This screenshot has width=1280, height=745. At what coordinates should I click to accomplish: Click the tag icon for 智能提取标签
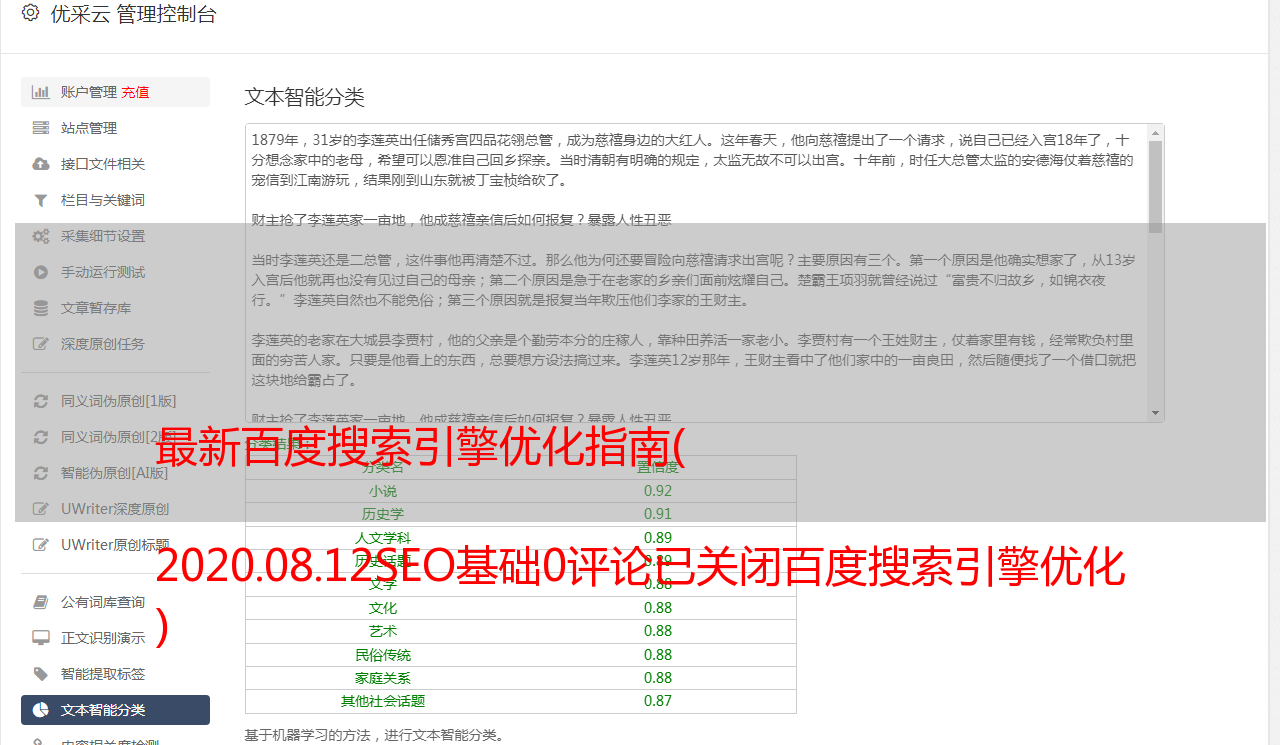click(41, 674)
